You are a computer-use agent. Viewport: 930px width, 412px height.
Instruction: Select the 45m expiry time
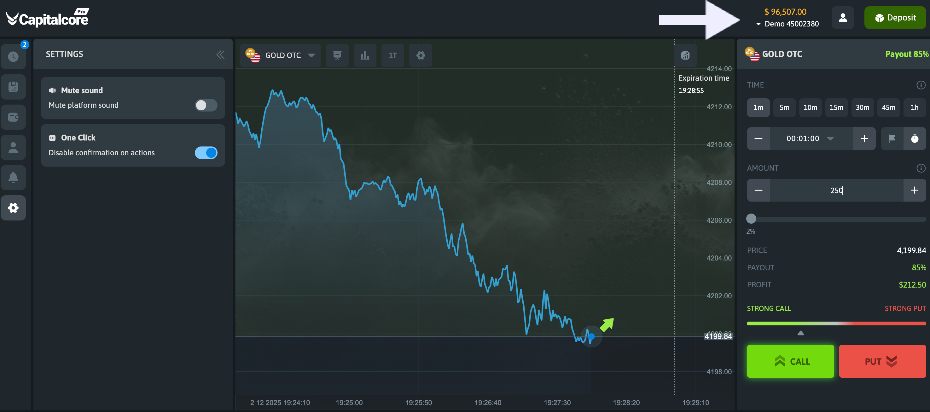(888, 108)
